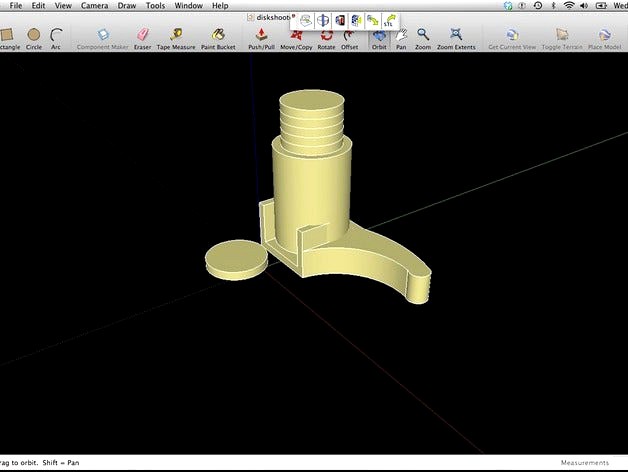This screenshot has width=628, height=472.
Task: Switch to the Pan hand tool
Action: tap(401, 37)
